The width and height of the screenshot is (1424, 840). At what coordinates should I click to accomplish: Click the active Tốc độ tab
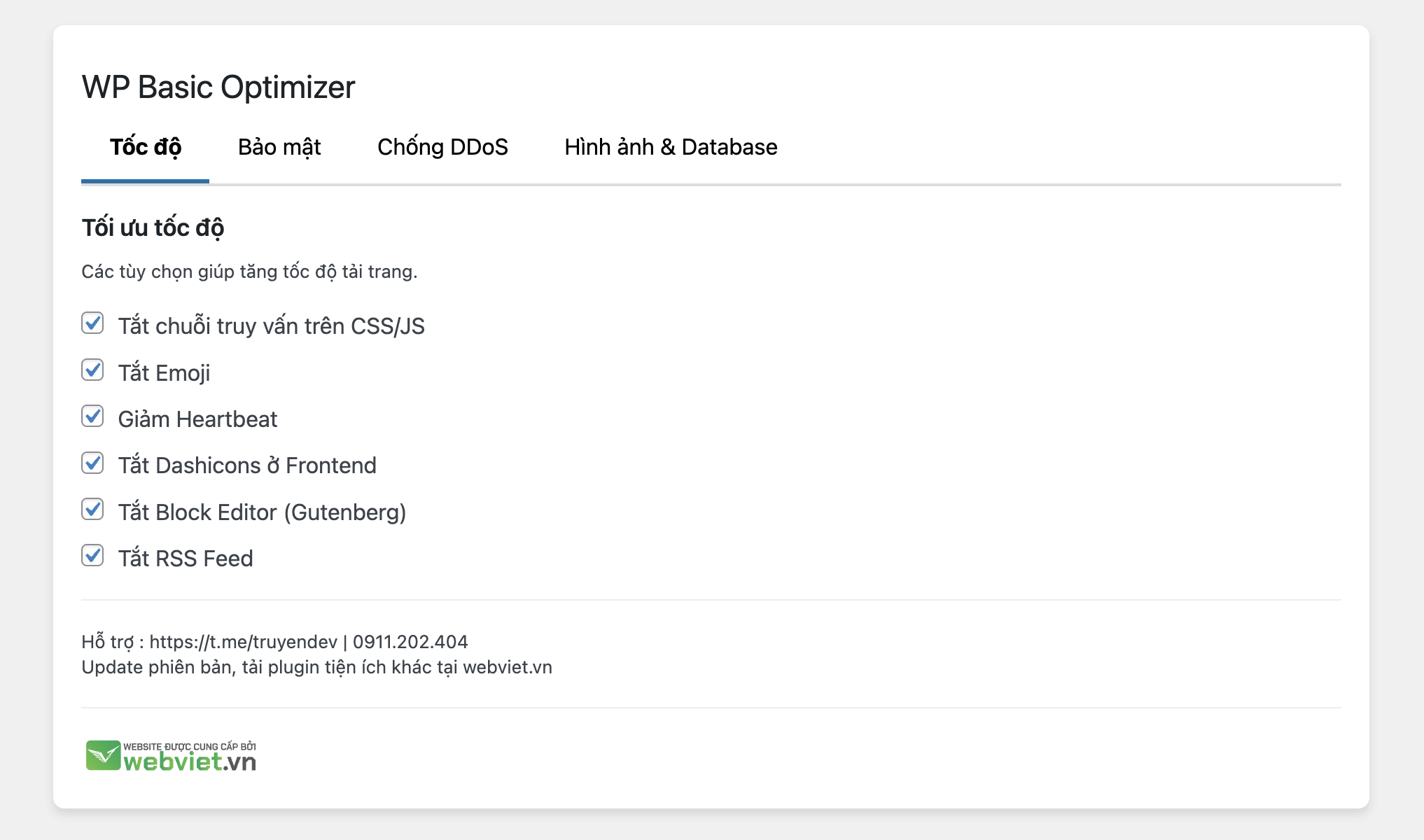(146, 147)
